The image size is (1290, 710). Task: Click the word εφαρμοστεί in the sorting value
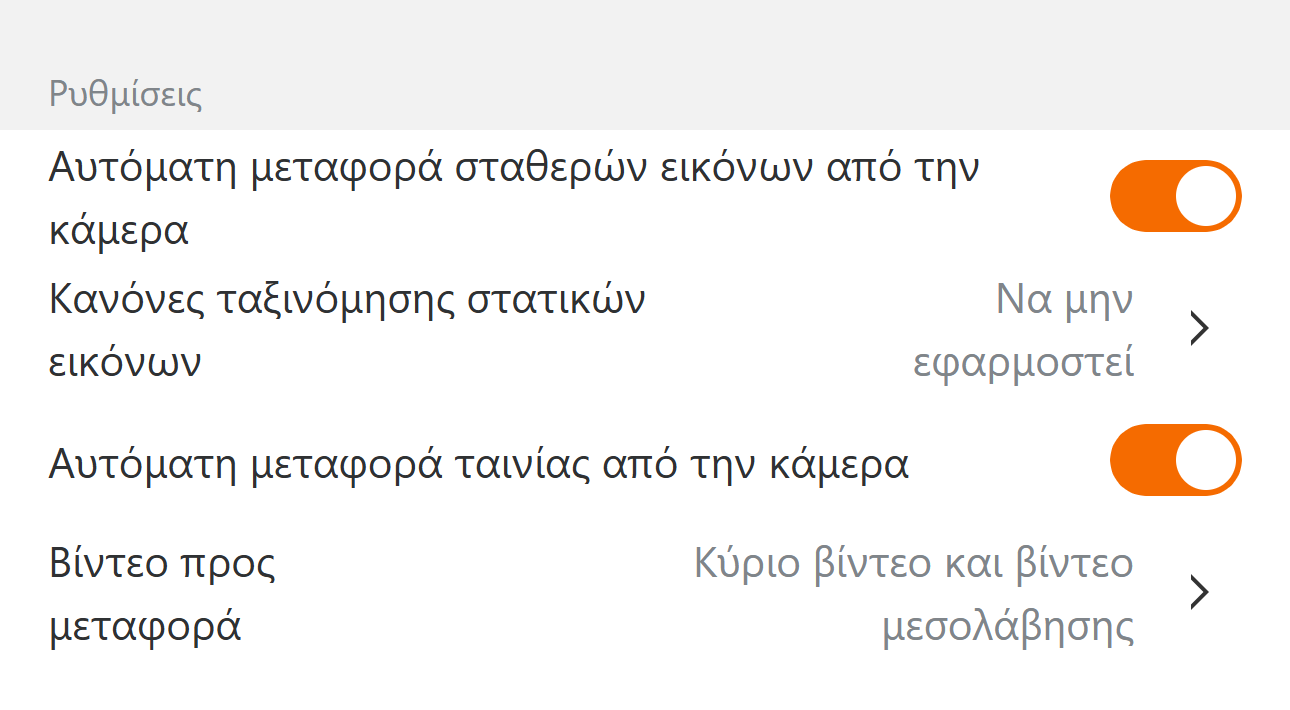click(x=1024, y=363)
